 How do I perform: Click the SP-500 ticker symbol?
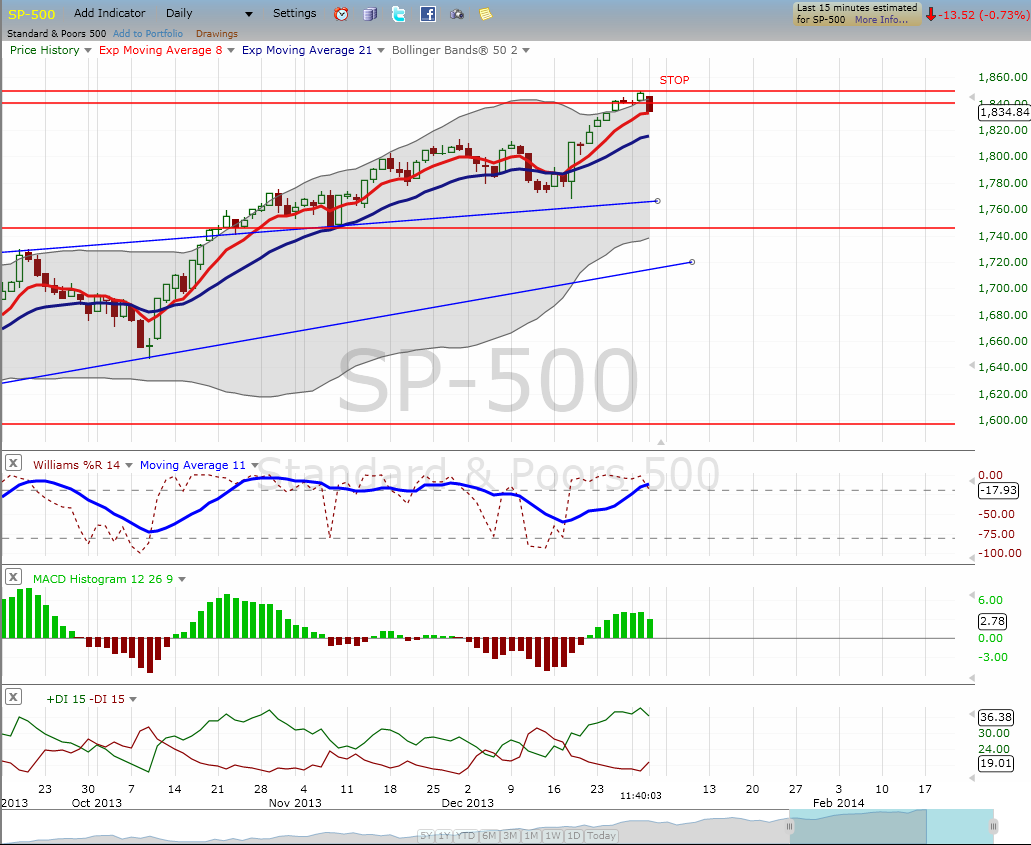[32, 14]
